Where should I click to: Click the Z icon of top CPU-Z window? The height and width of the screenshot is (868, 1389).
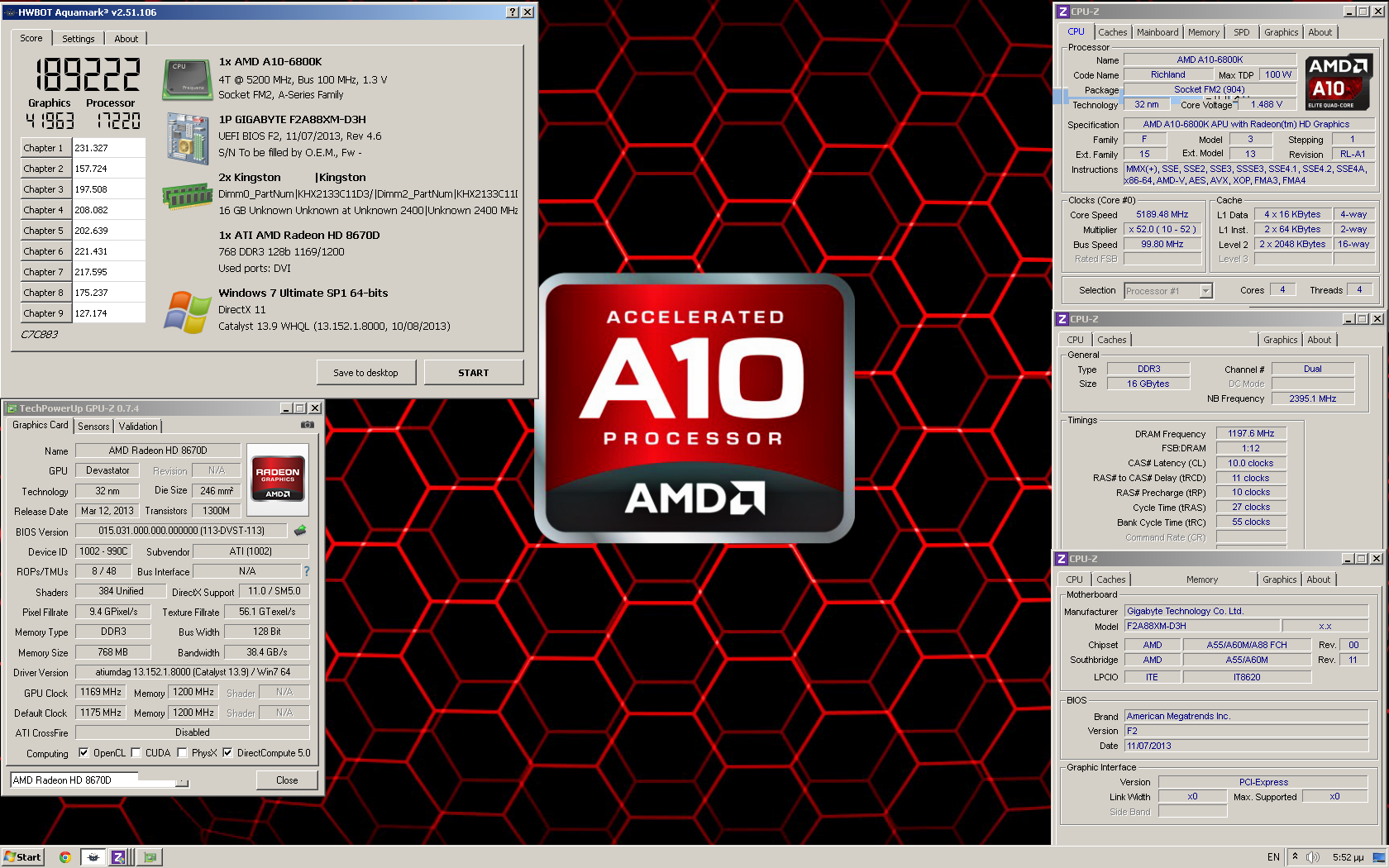pos(1062,12)
